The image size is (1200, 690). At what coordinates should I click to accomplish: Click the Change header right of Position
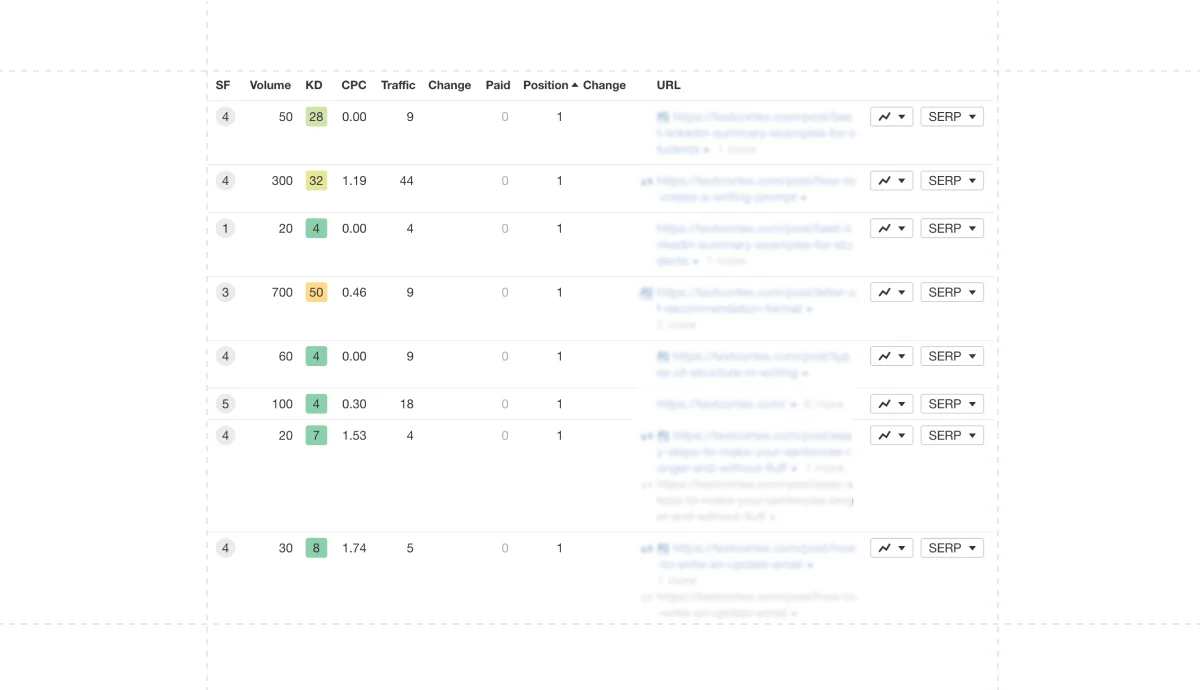[605, 86]
